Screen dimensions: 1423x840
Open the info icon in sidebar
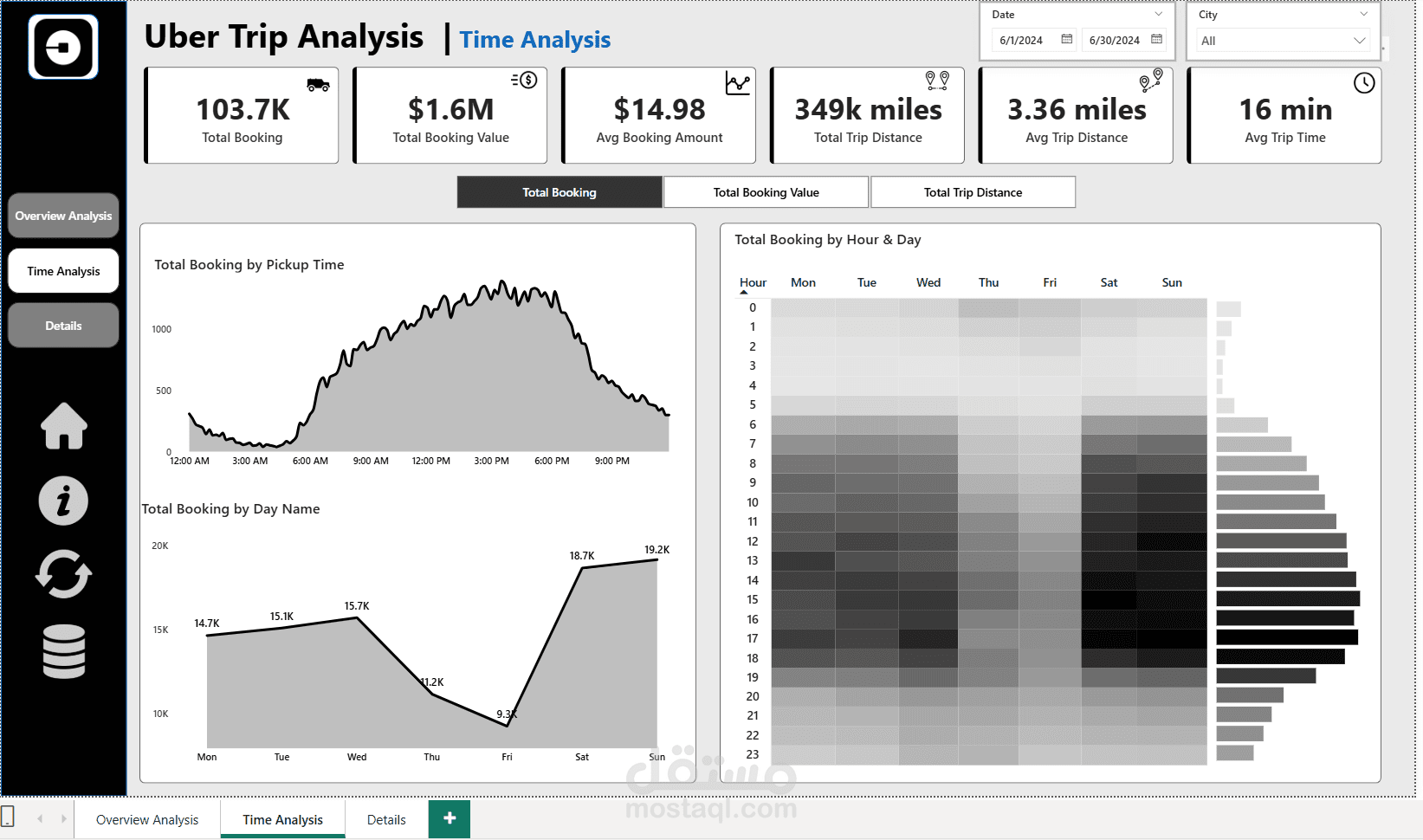click(63, 501)
